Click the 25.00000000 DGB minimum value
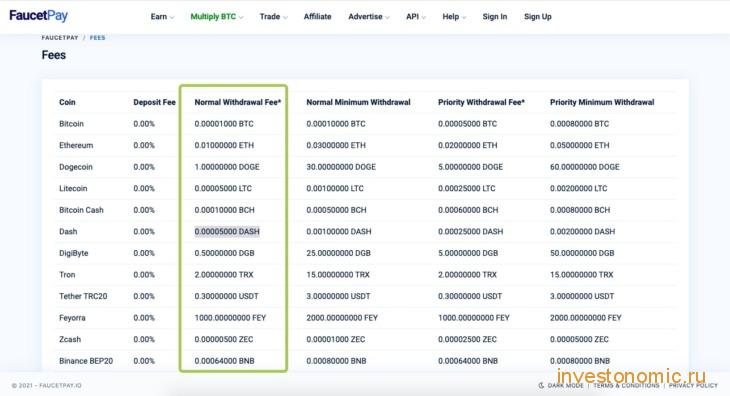The width and height of the screenshot is (730, 396). click(x=338, y=253)
